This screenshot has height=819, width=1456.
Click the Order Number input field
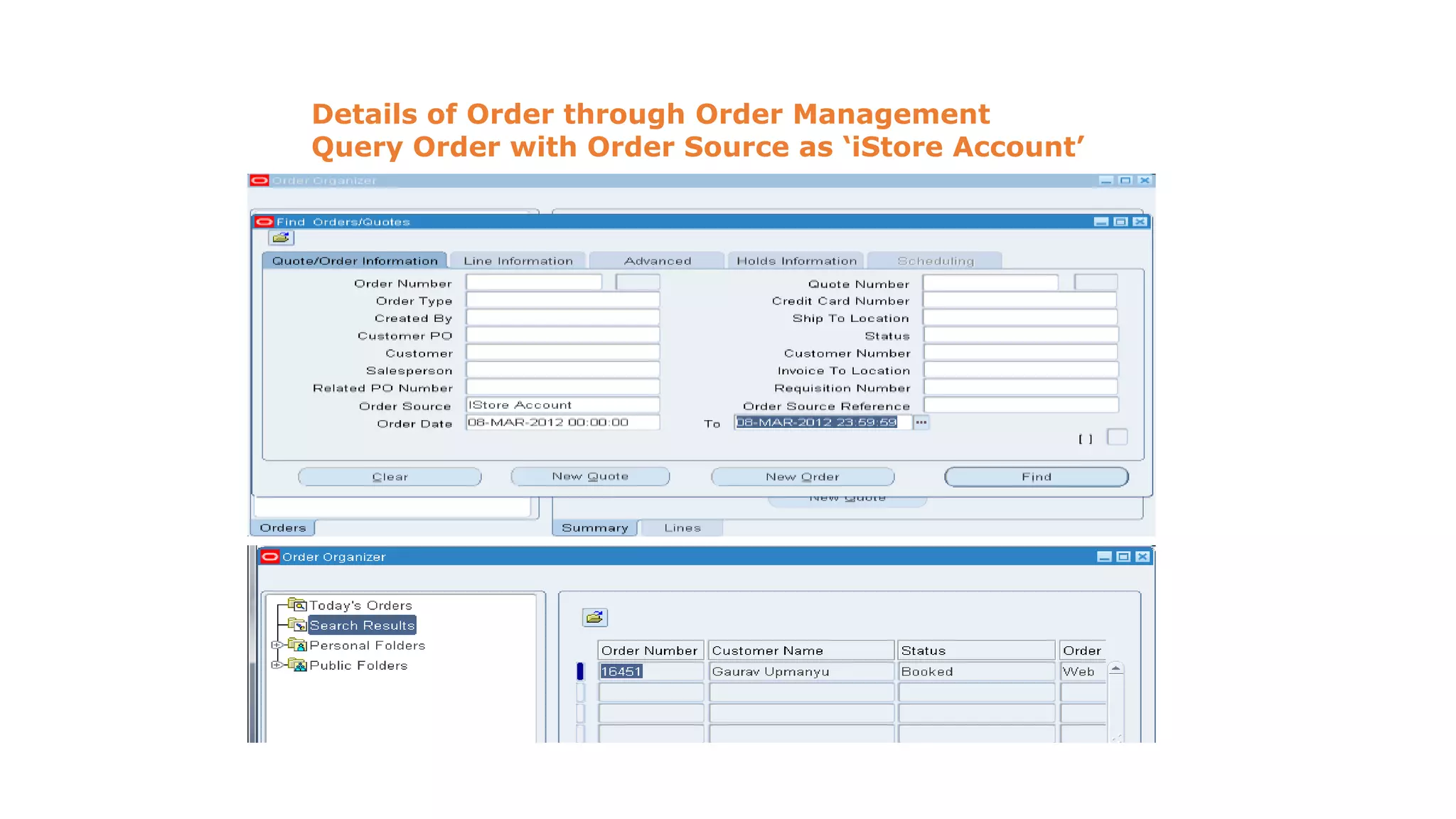tap(534, 282)
